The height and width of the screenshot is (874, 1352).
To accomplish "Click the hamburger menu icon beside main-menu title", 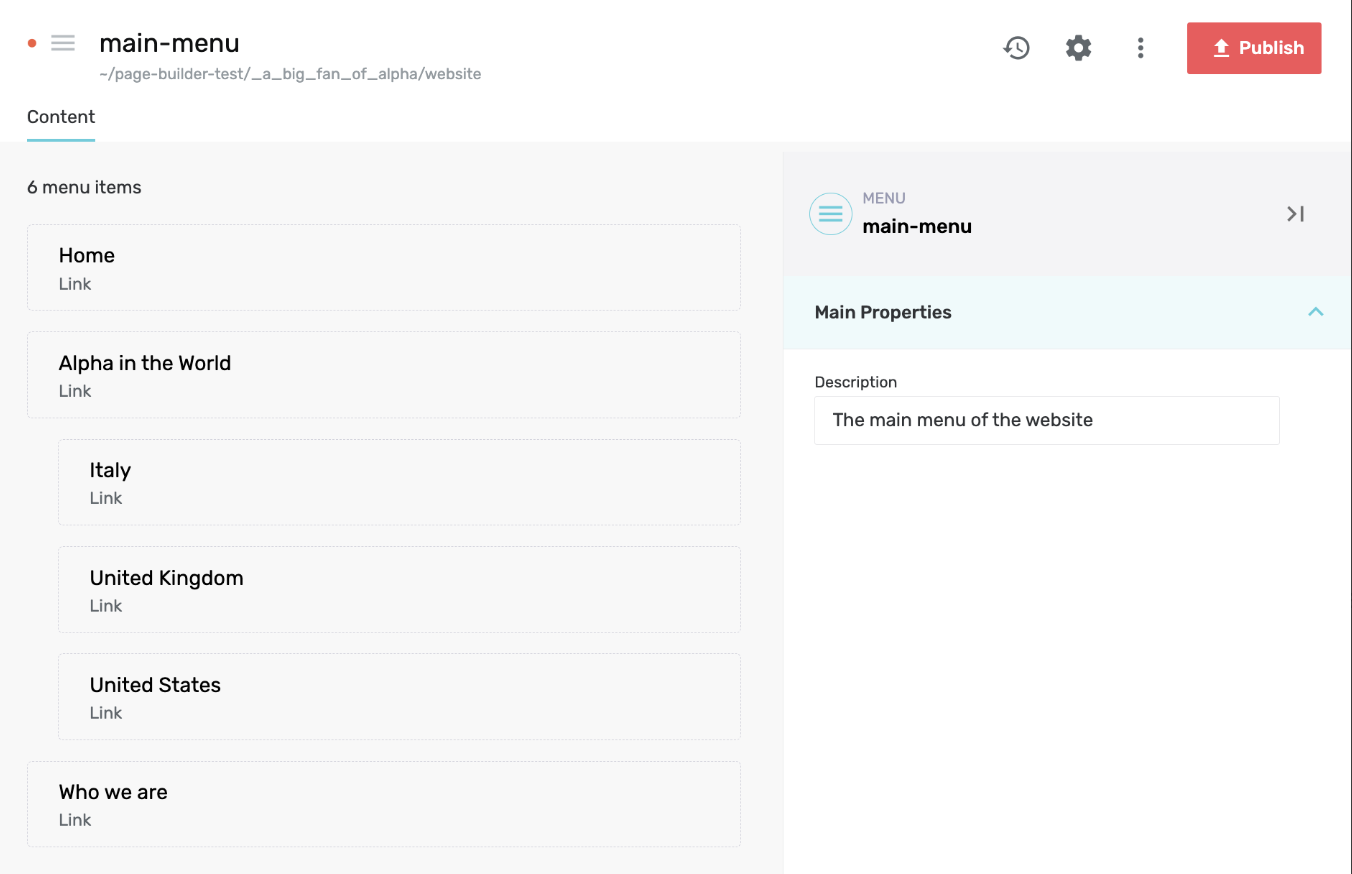I will pos(63,43).
